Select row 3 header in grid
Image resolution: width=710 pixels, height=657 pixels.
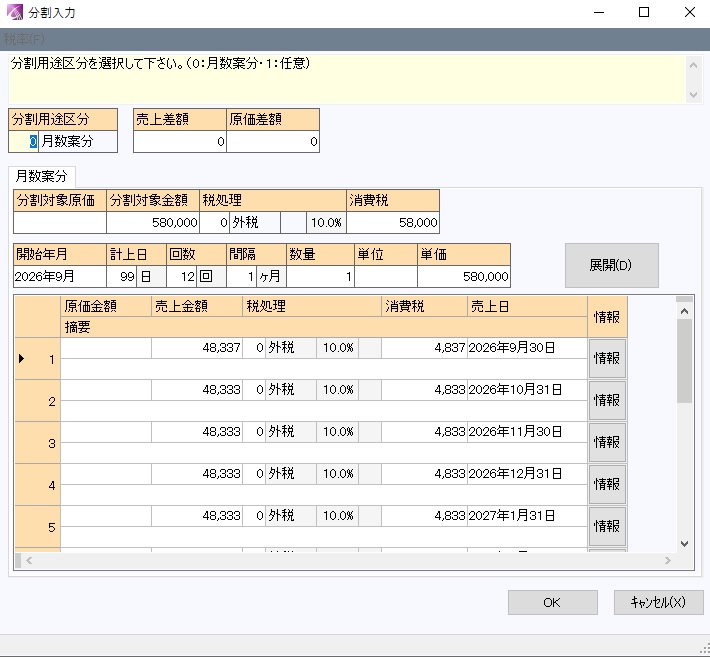point(38,443)
